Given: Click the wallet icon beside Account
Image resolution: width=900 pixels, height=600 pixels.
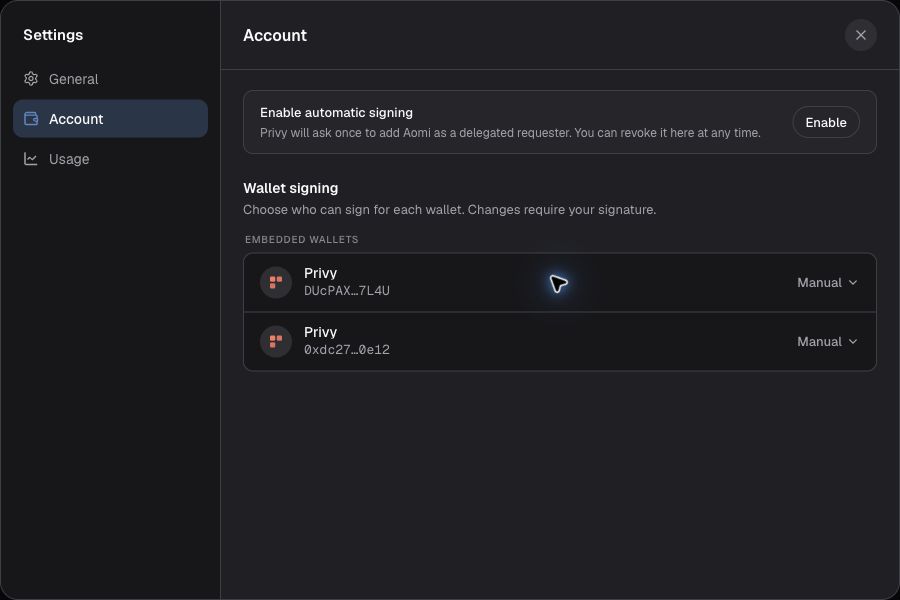Looking at the screenshot, I should click(x=31, y=119).
